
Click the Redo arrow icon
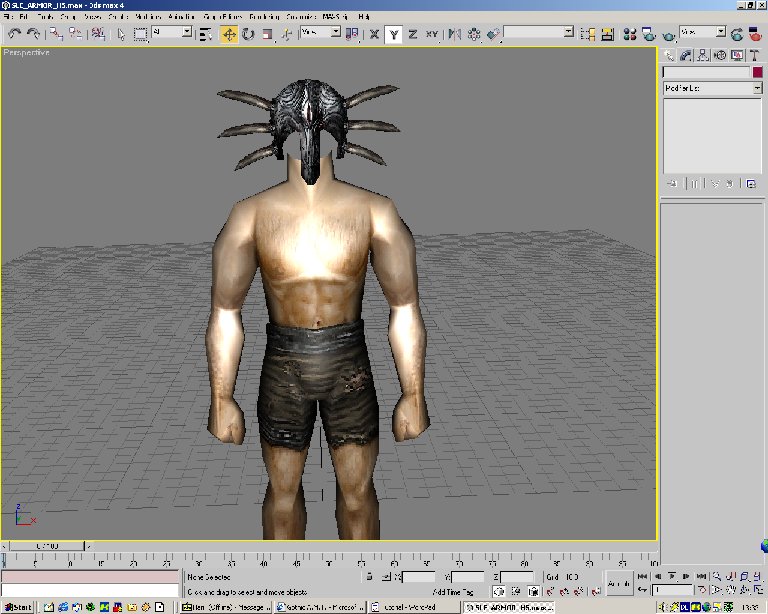click(x=33, y=34)
